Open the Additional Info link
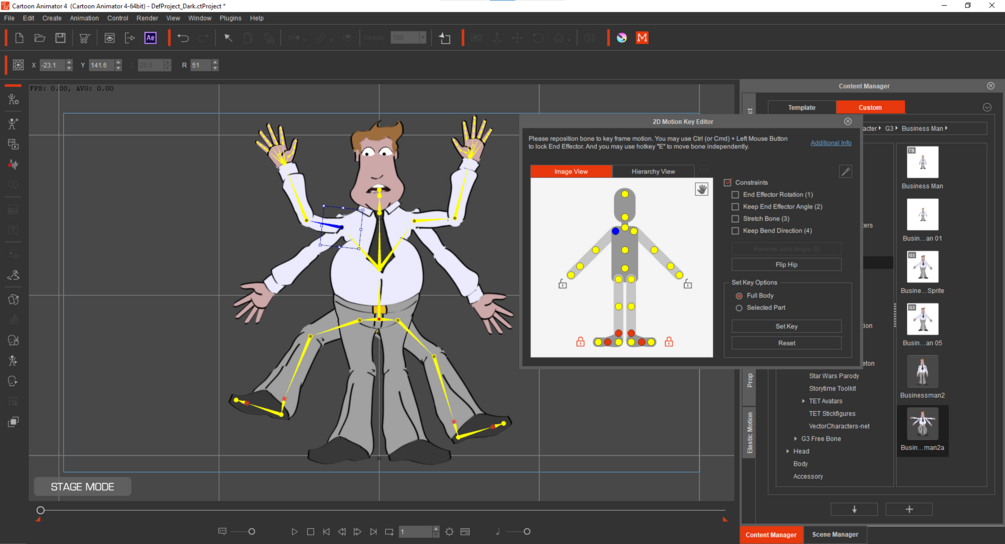This screenshot has height=544, width=1005. pyautogui.click(x=831, y=143)
